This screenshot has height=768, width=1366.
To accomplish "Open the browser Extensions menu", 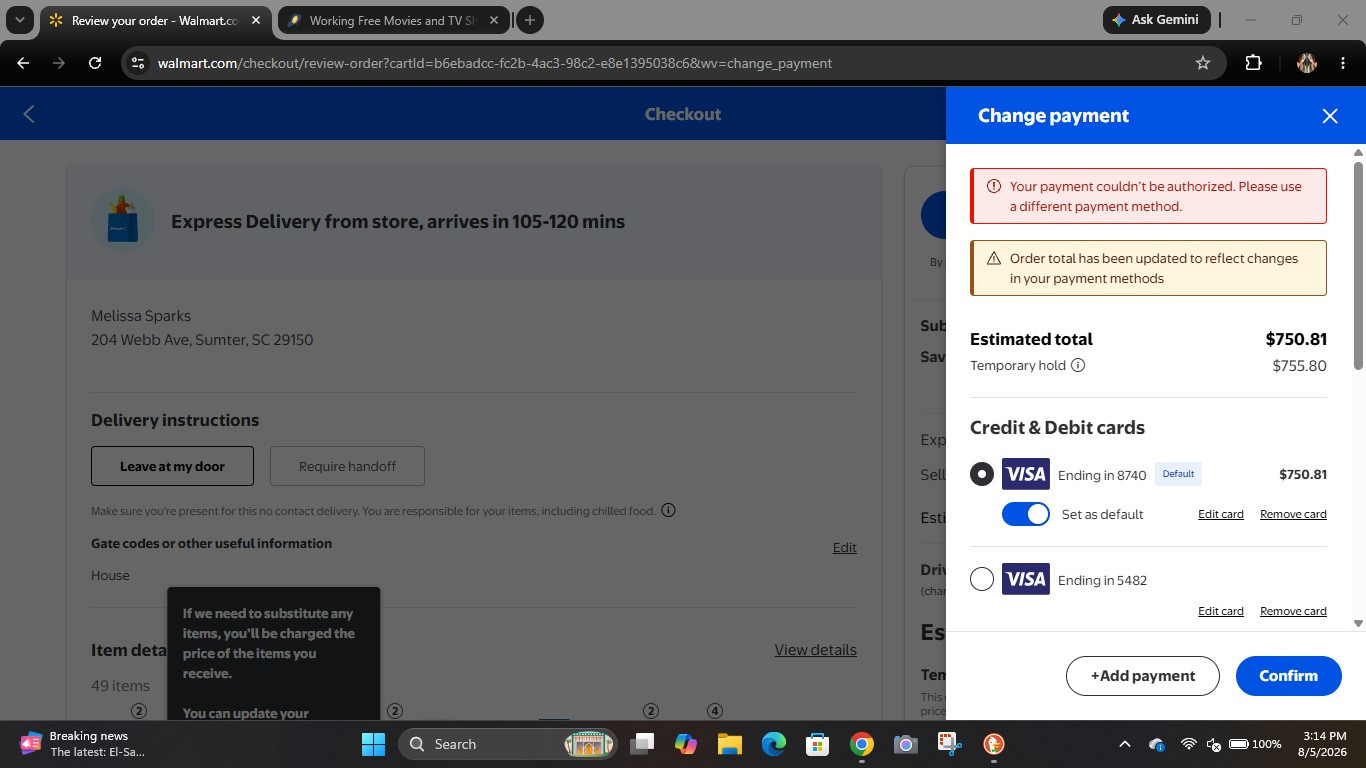I will [x=1253, y=63].
